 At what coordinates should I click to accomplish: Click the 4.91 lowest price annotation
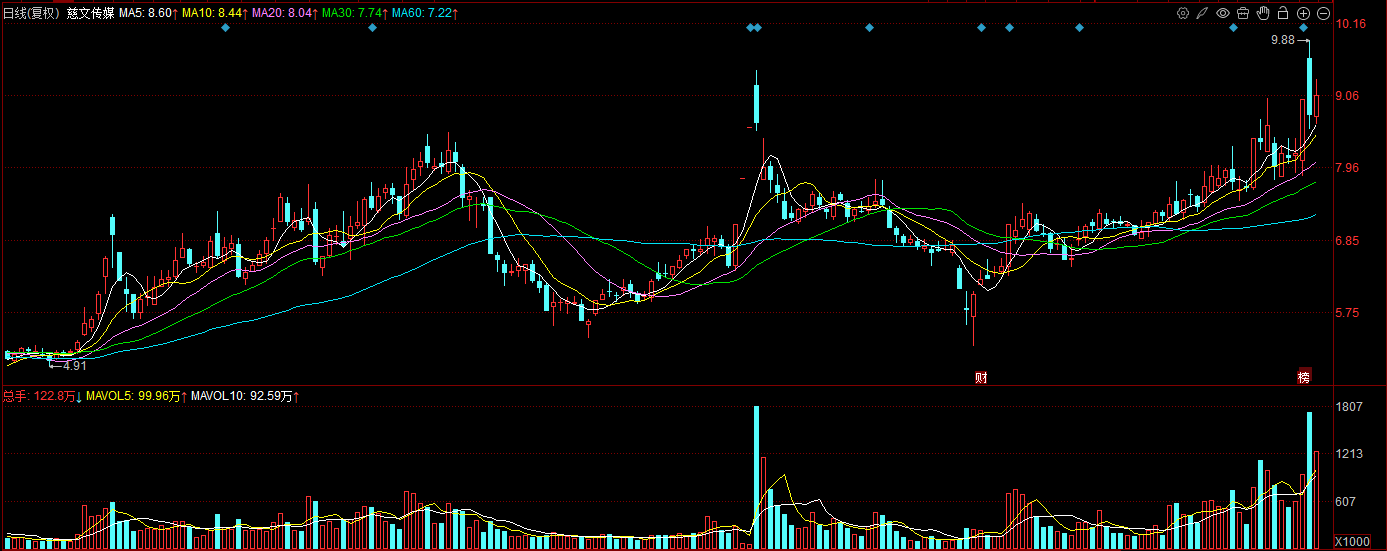click(x=77, y=366)
